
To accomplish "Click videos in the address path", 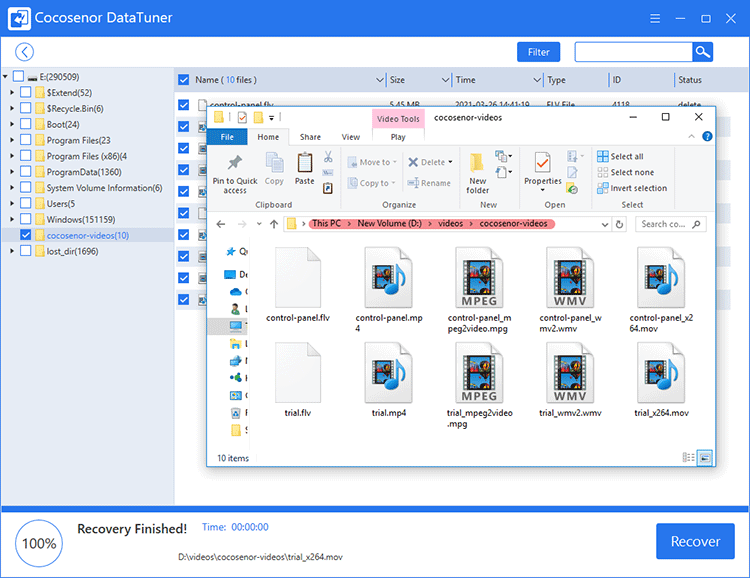I will point(451,223).
